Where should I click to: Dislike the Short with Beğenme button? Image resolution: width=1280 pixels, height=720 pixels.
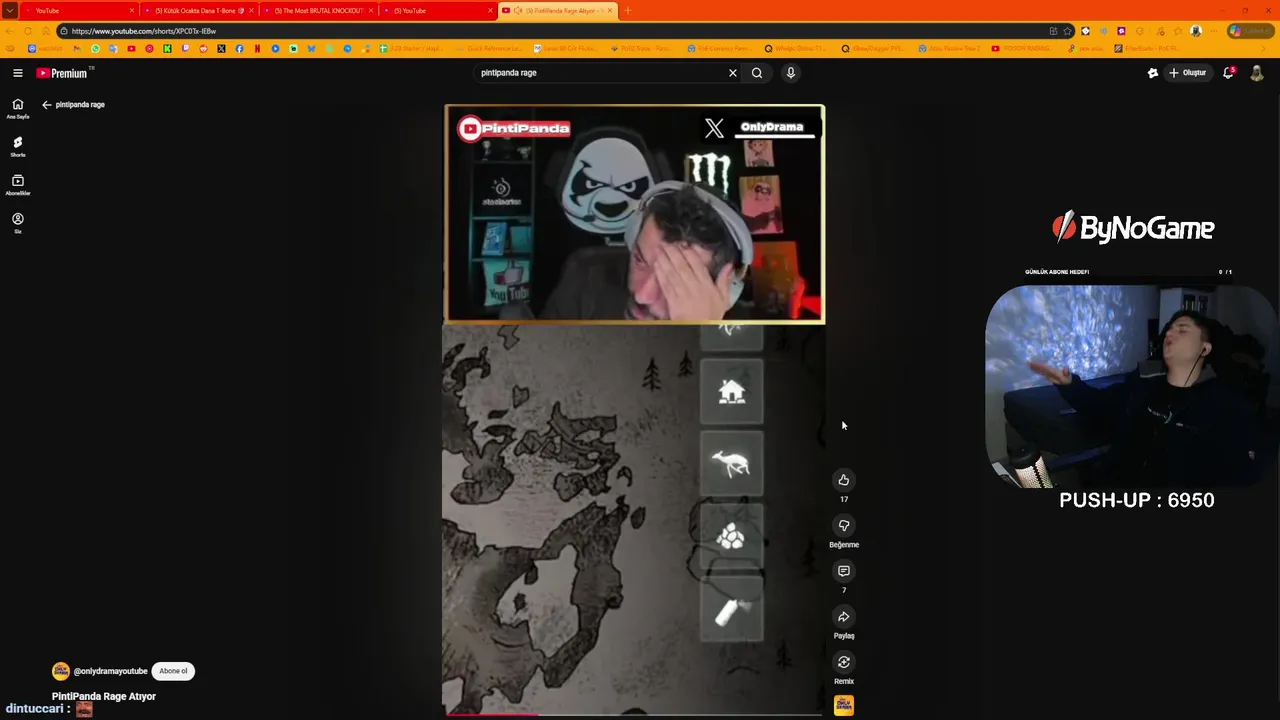coord(844,525)
